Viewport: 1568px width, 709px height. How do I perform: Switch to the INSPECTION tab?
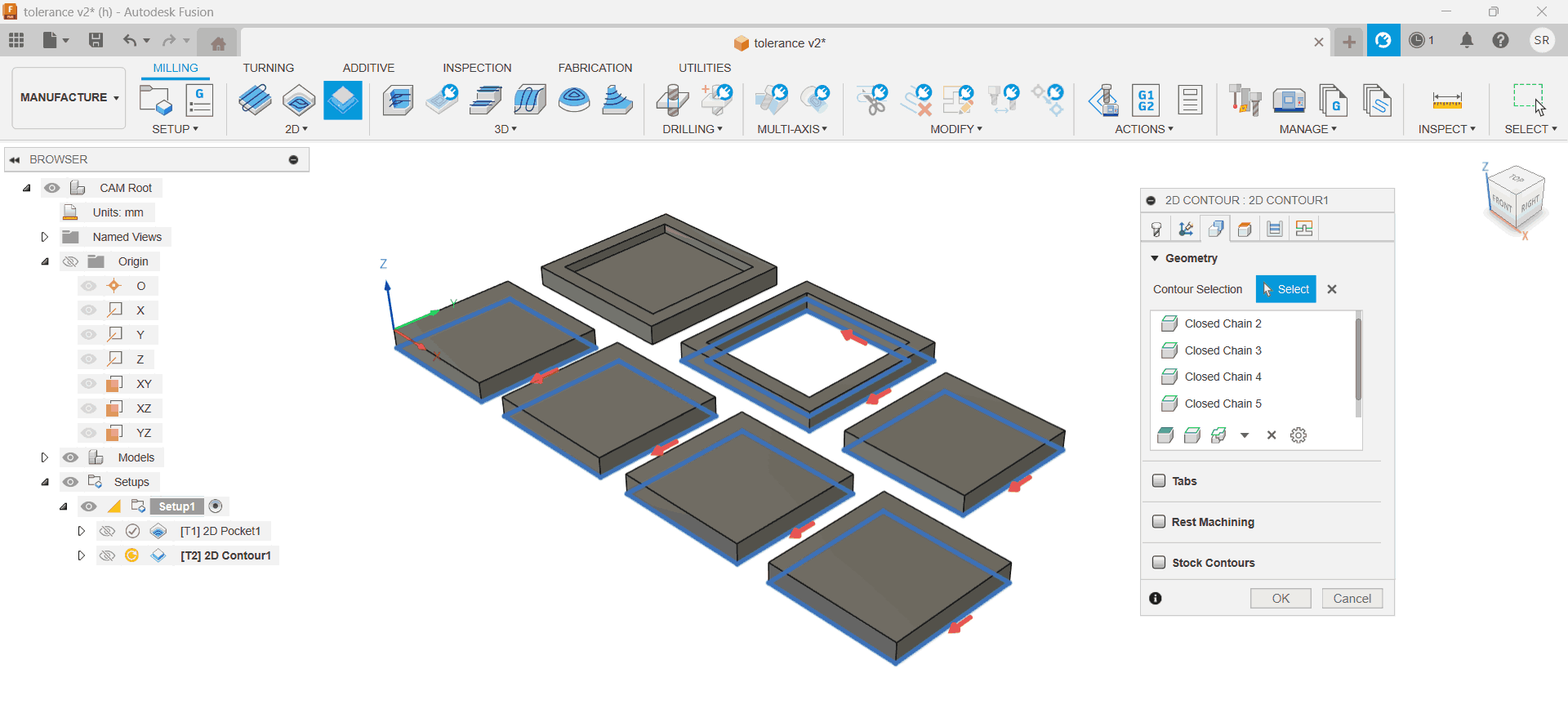coord(477,68)
